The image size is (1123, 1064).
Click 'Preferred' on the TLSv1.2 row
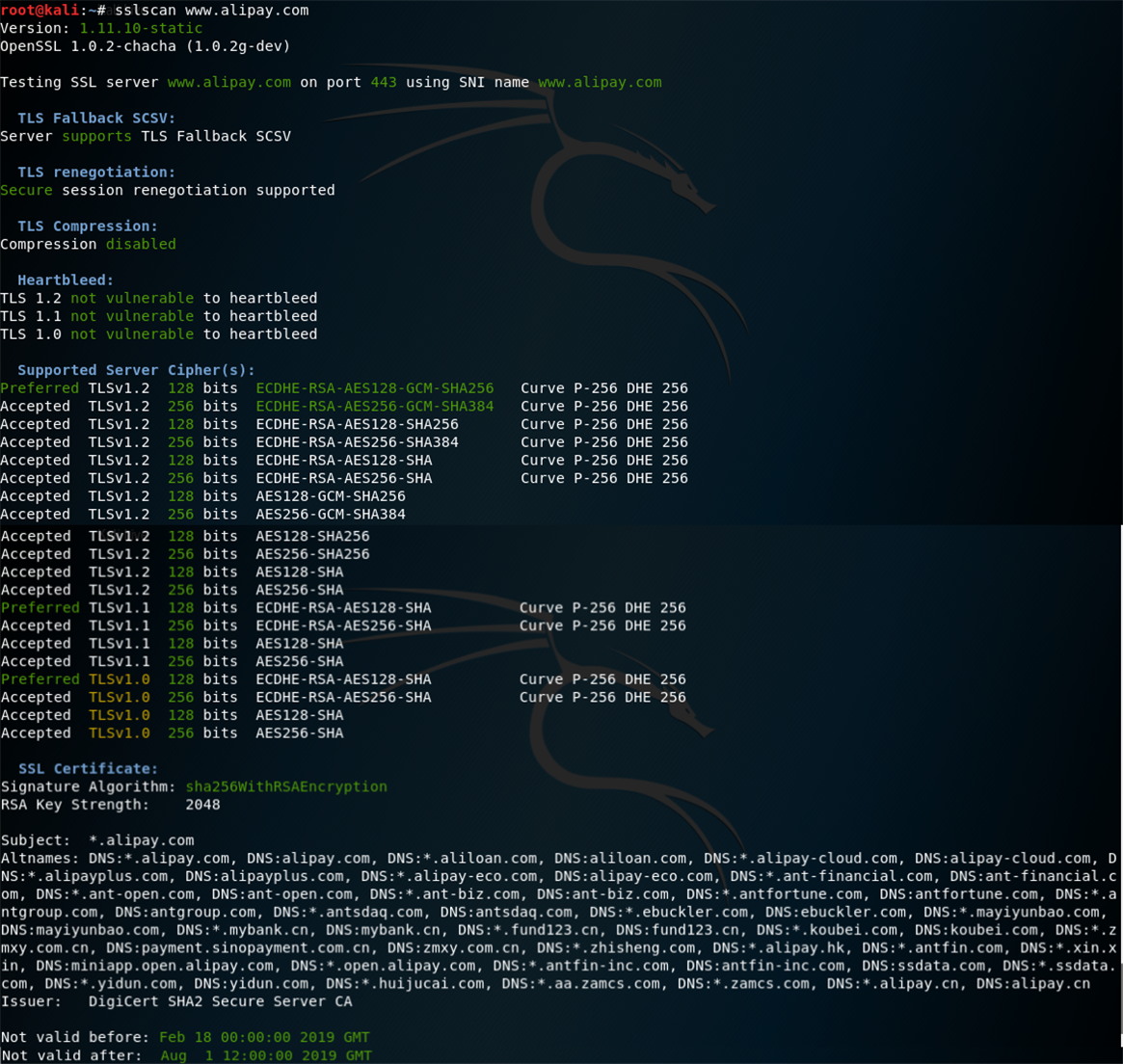tap(40, 388)
